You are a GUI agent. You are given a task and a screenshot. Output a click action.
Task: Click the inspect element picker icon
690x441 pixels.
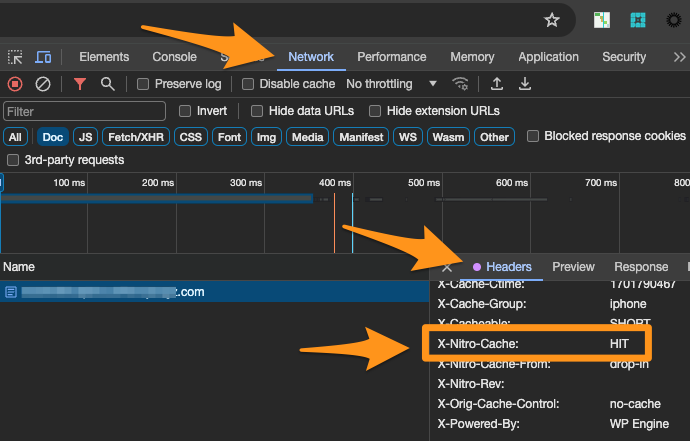pyautogui.click(x=15, y=58)
